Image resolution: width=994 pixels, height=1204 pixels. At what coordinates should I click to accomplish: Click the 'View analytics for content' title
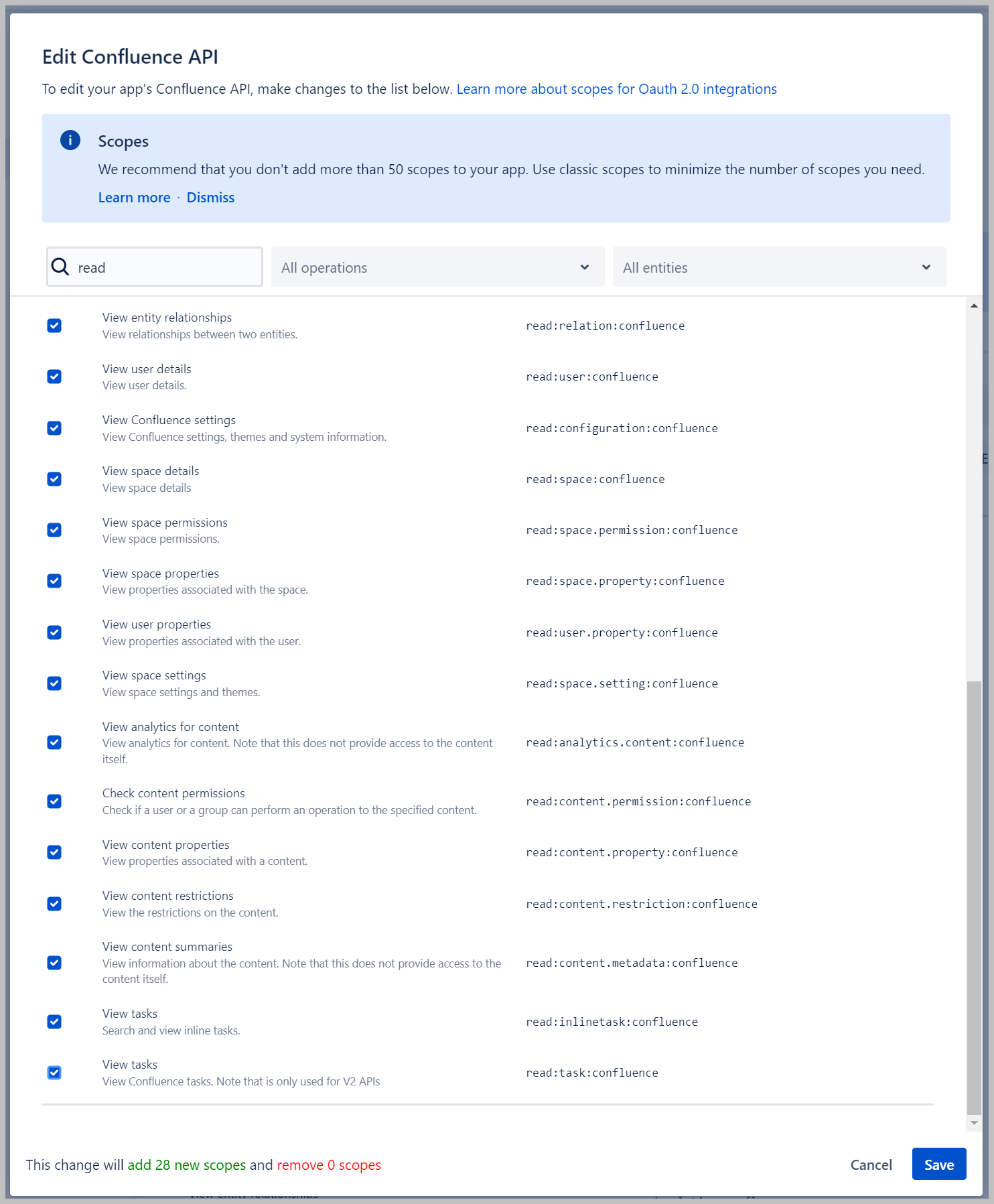click(x=170, y=727)
